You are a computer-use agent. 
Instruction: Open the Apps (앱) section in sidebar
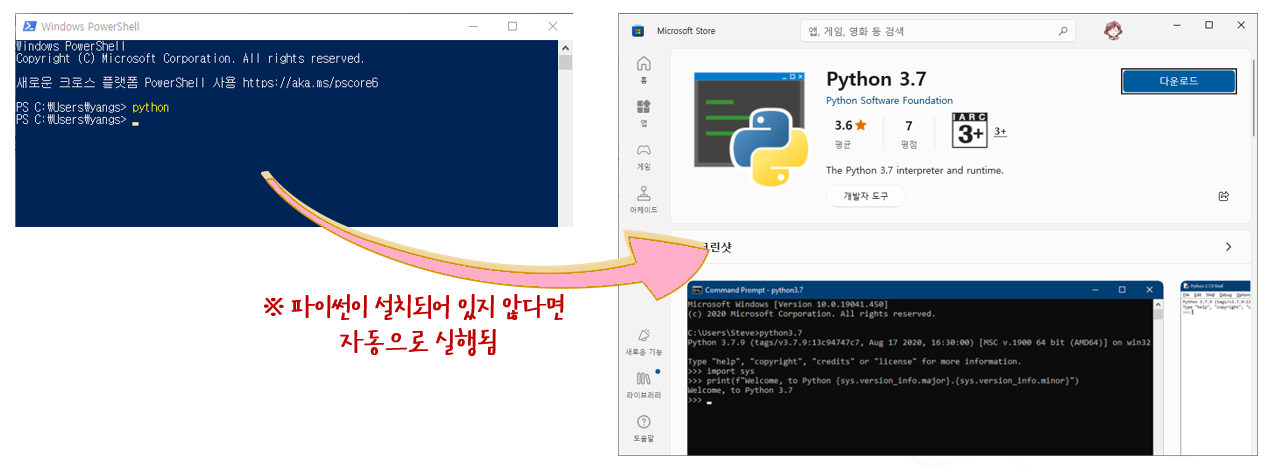pyautogui.click(x=643, y=111)
